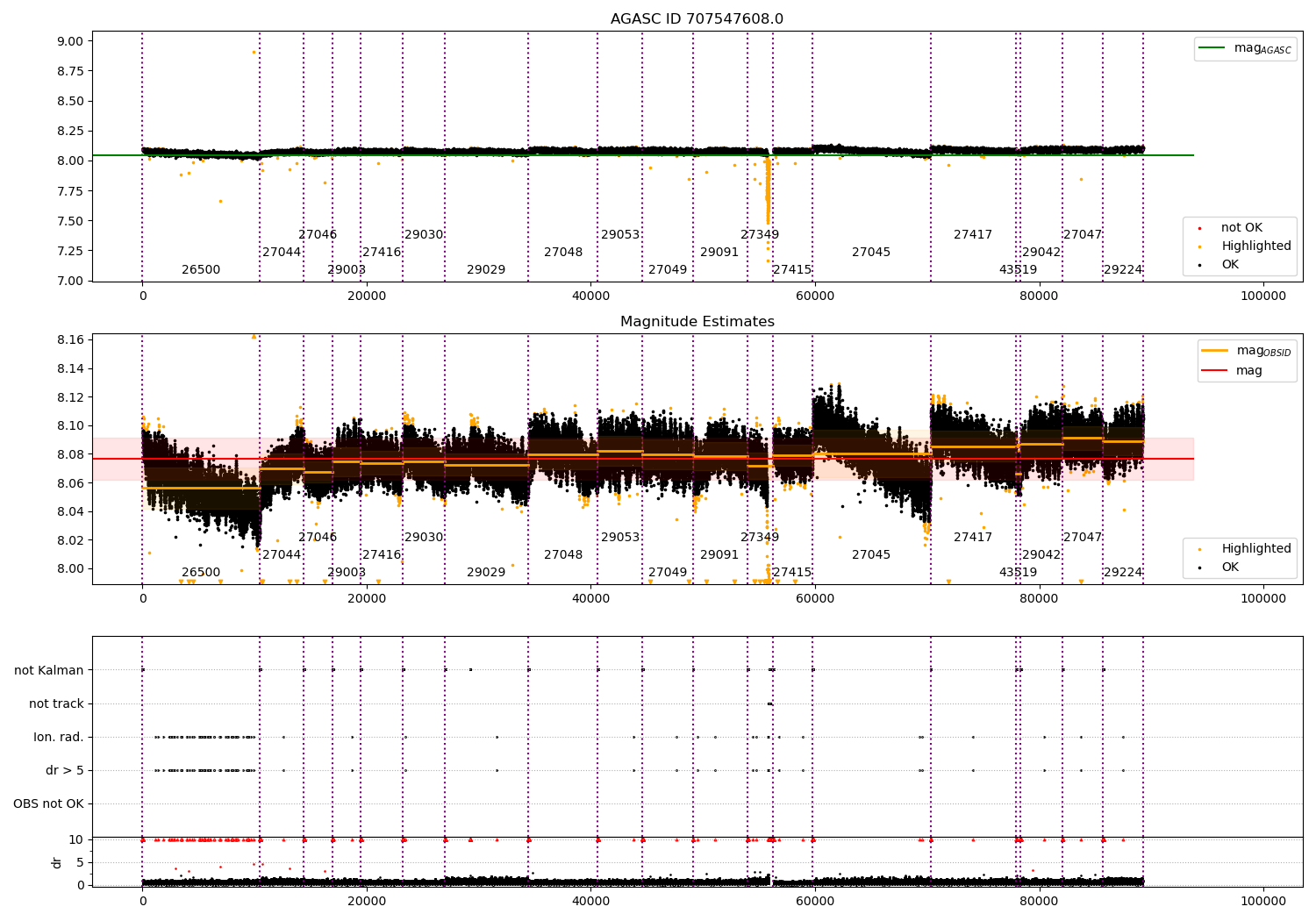Viewport: 1316px width, 921px height.
Task: Click the 'dr > 5' axis label
Action: coord(65,771)
